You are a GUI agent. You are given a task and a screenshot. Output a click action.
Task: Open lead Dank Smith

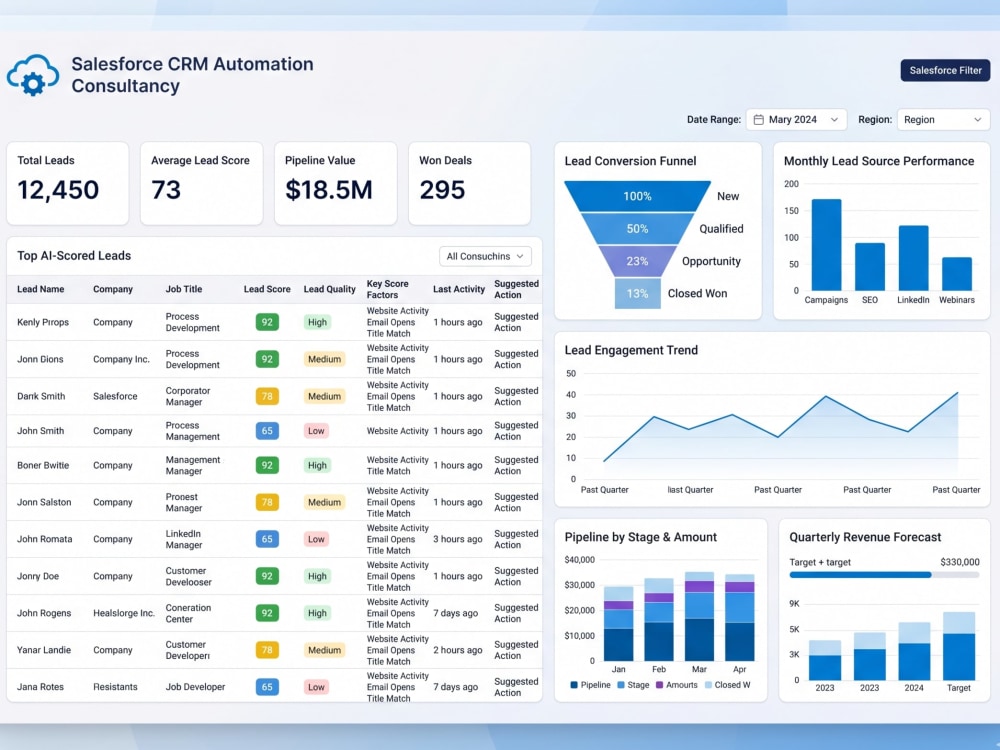point(41,396)
